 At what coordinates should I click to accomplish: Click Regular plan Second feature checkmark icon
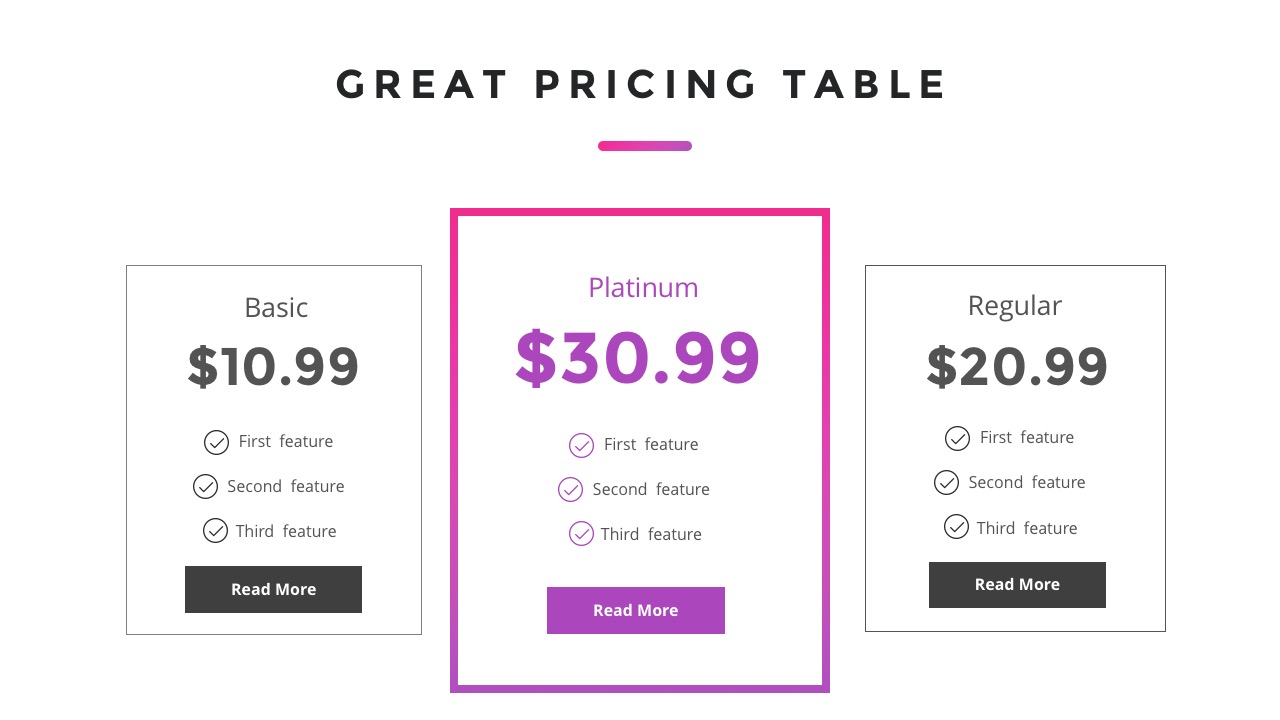[x=946, y=483]
